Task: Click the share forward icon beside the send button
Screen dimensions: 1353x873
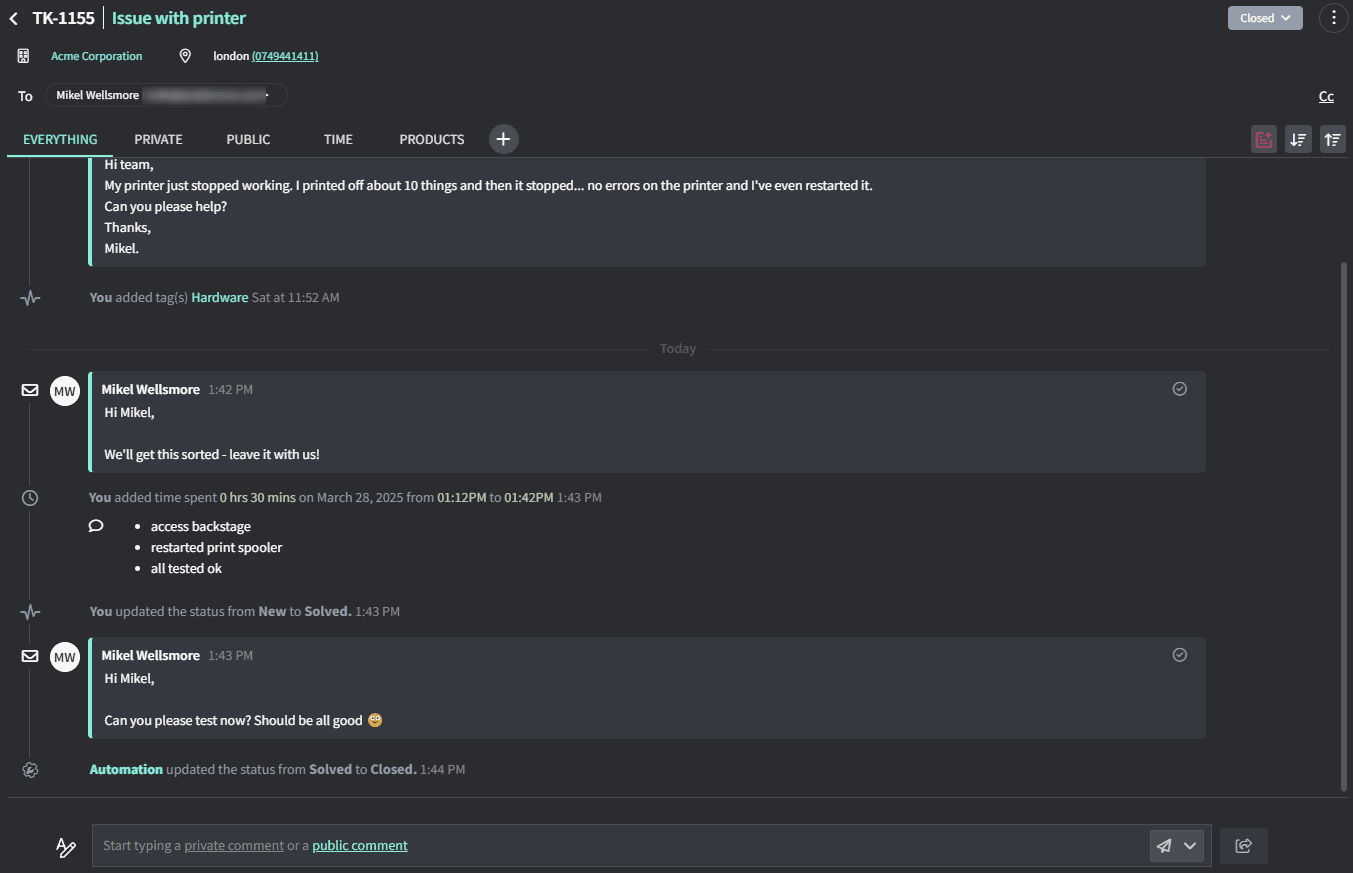Action: pos(1244,846)
